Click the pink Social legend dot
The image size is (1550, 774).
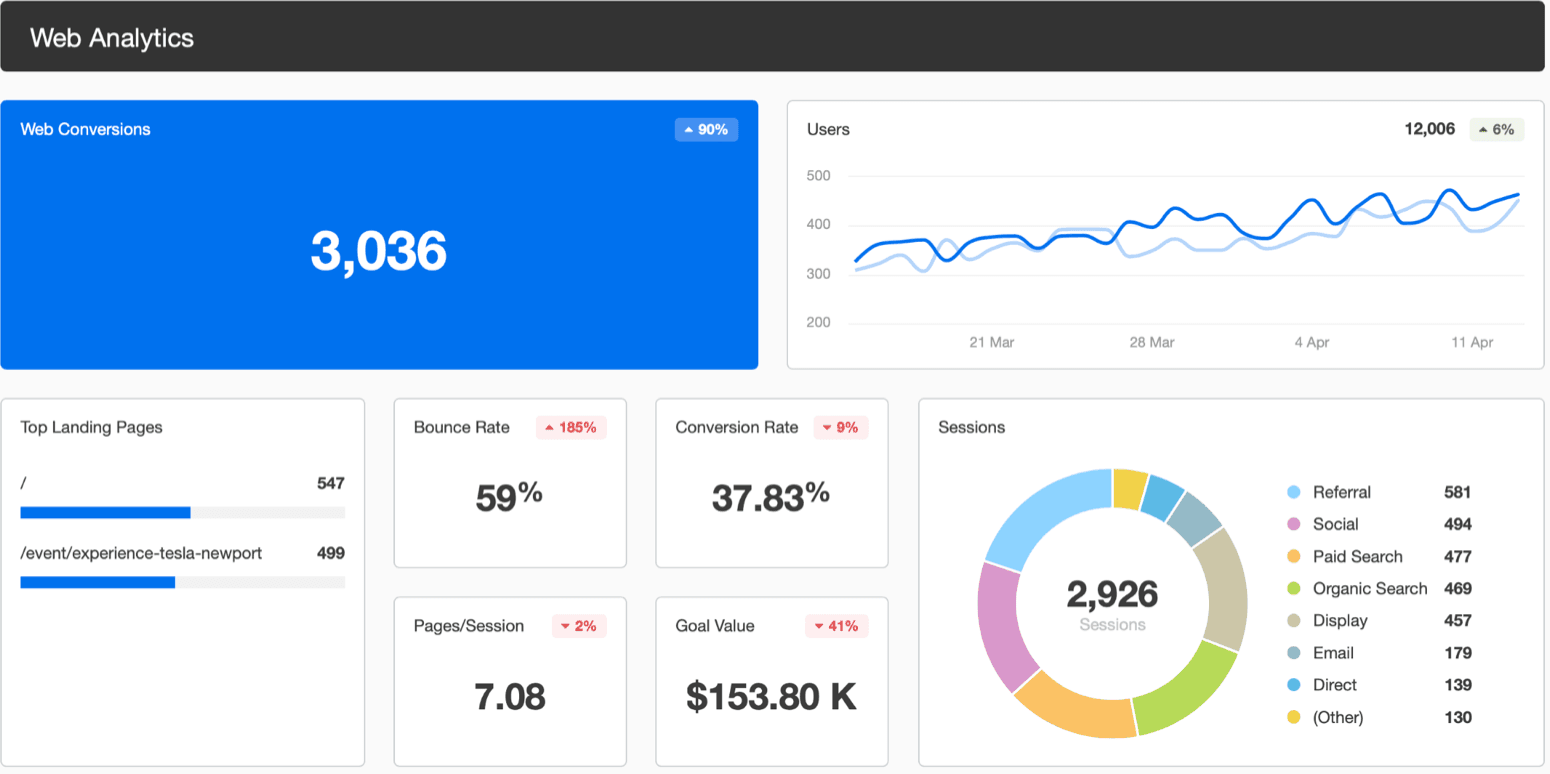coord(1292,524)
